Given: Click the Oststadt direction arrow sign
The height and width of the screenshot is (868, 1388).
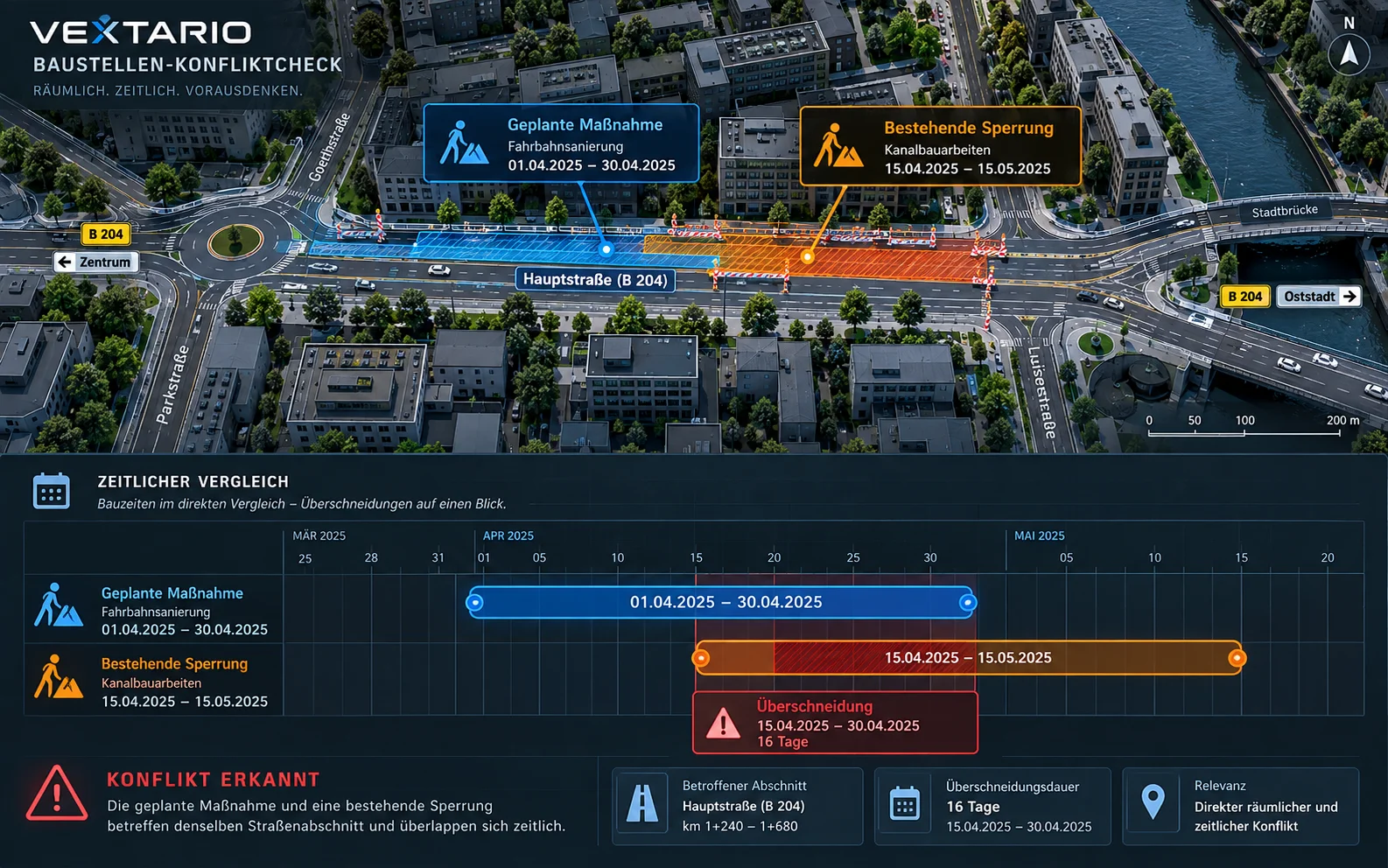Looking at the screenshot, I should 1319,297.
